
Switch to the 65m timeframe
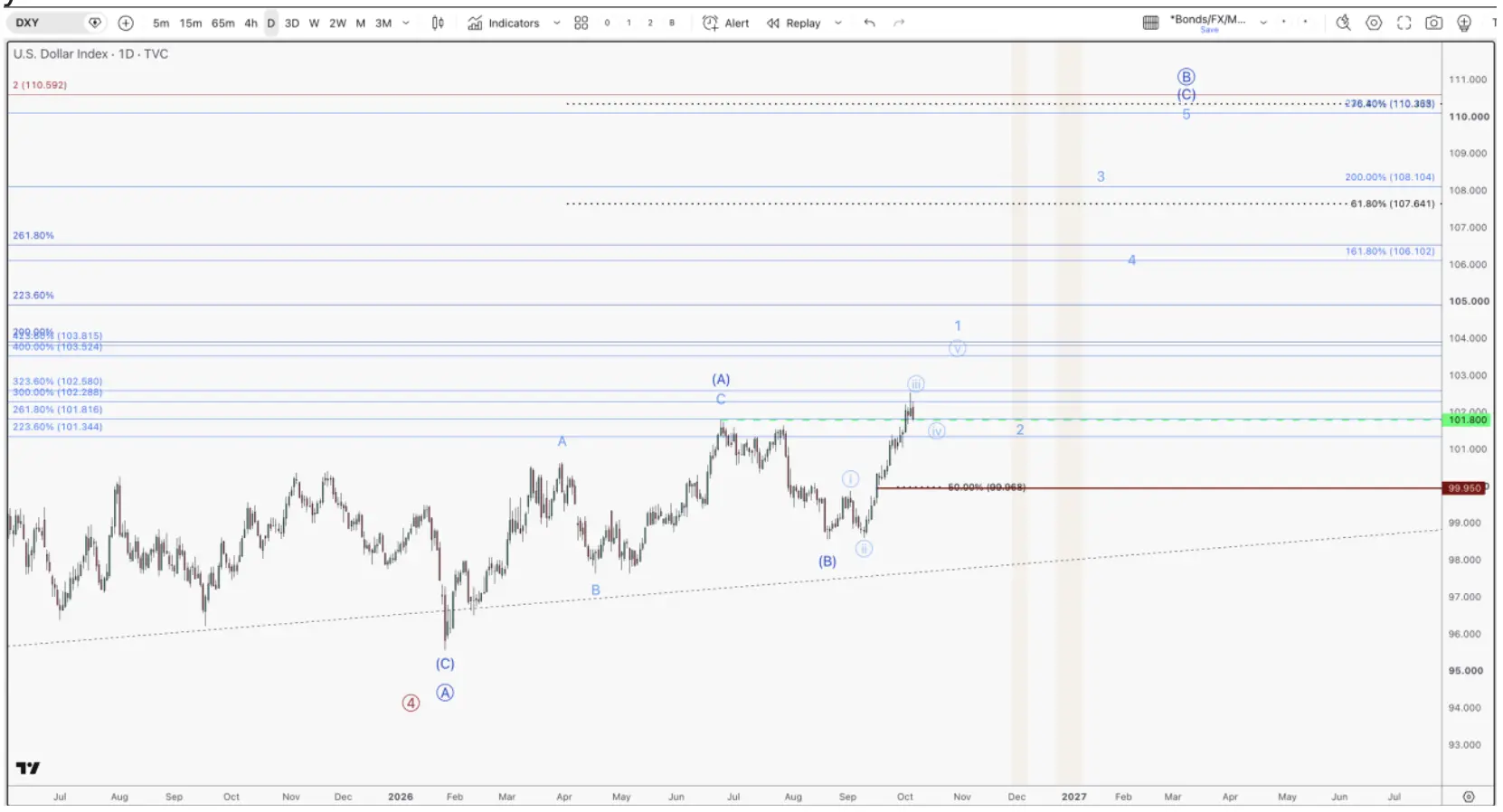pos(223,24)
